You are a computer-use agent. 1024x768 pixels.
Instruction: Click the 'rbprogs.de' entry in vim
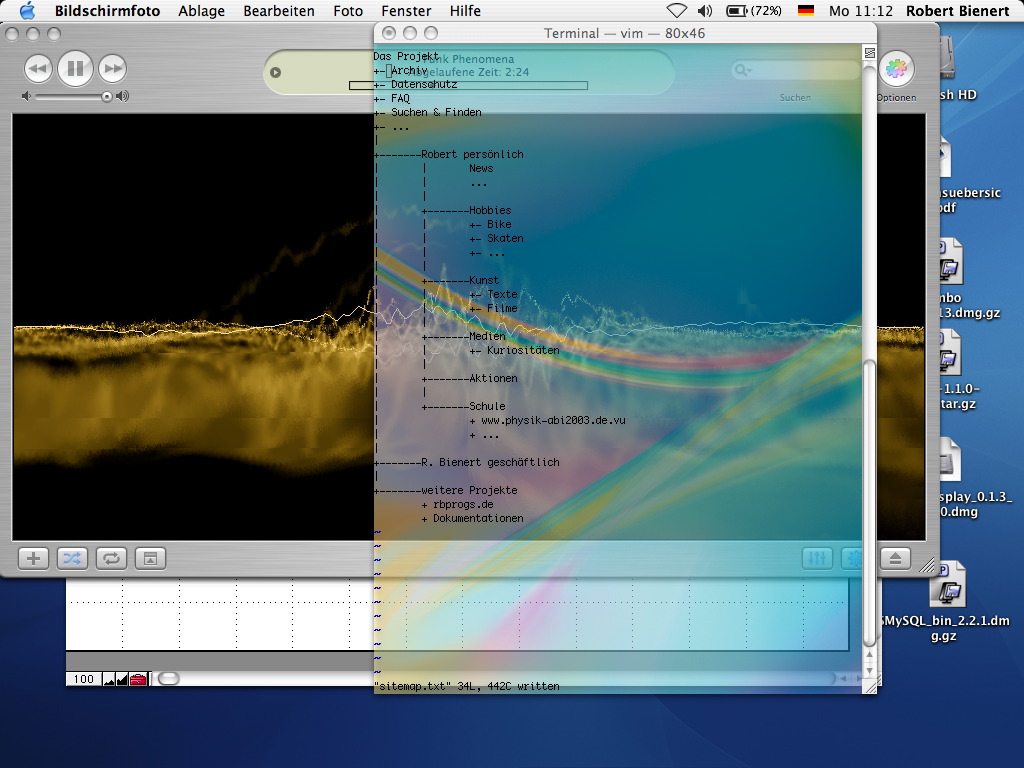(x=463, y=504)
